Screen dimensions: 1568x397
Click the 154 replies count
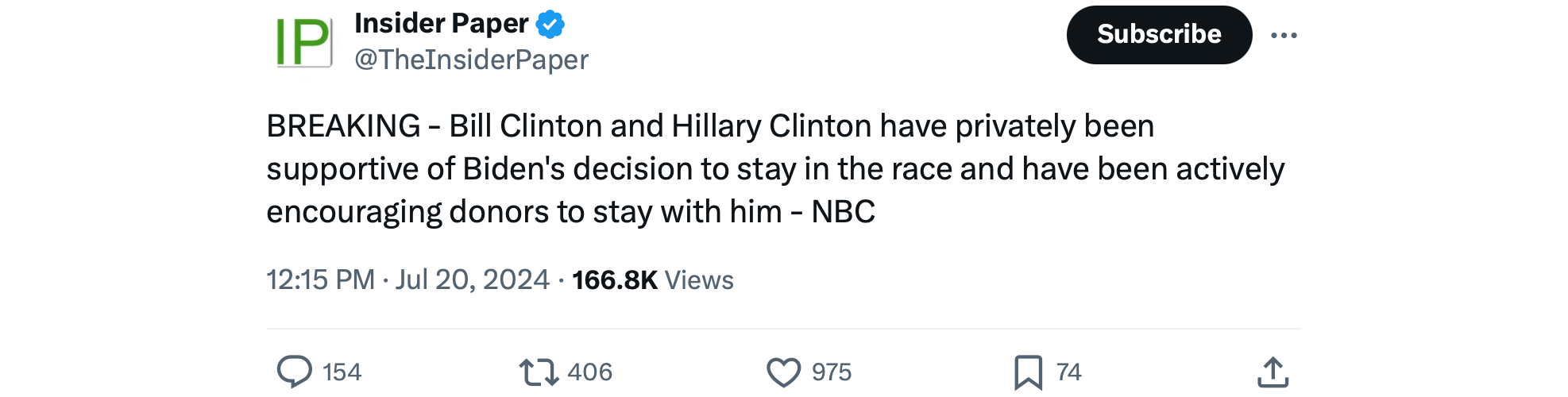tap(342, 372)
